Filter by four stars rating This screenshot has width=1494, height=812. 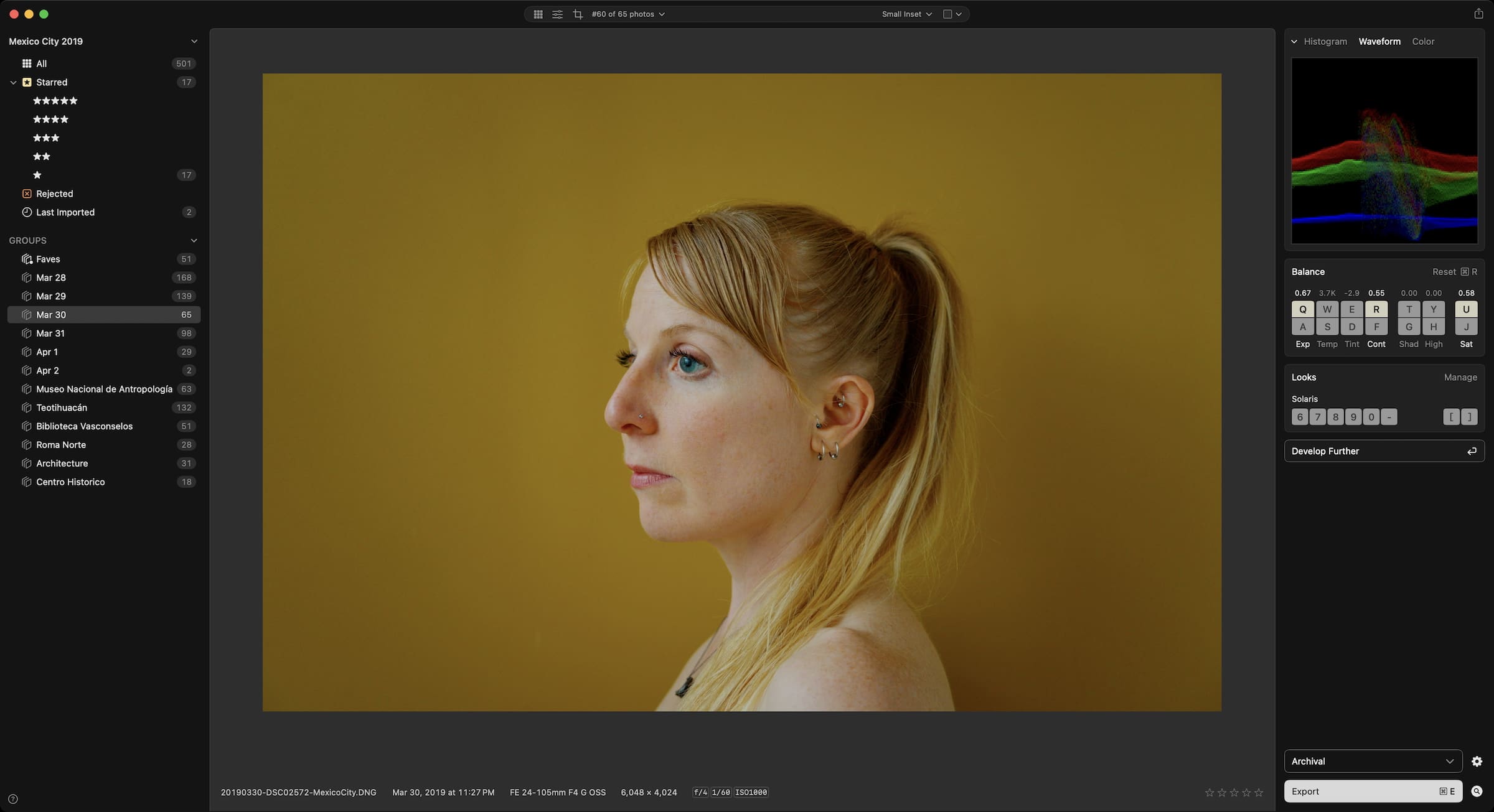pos(50,119)
